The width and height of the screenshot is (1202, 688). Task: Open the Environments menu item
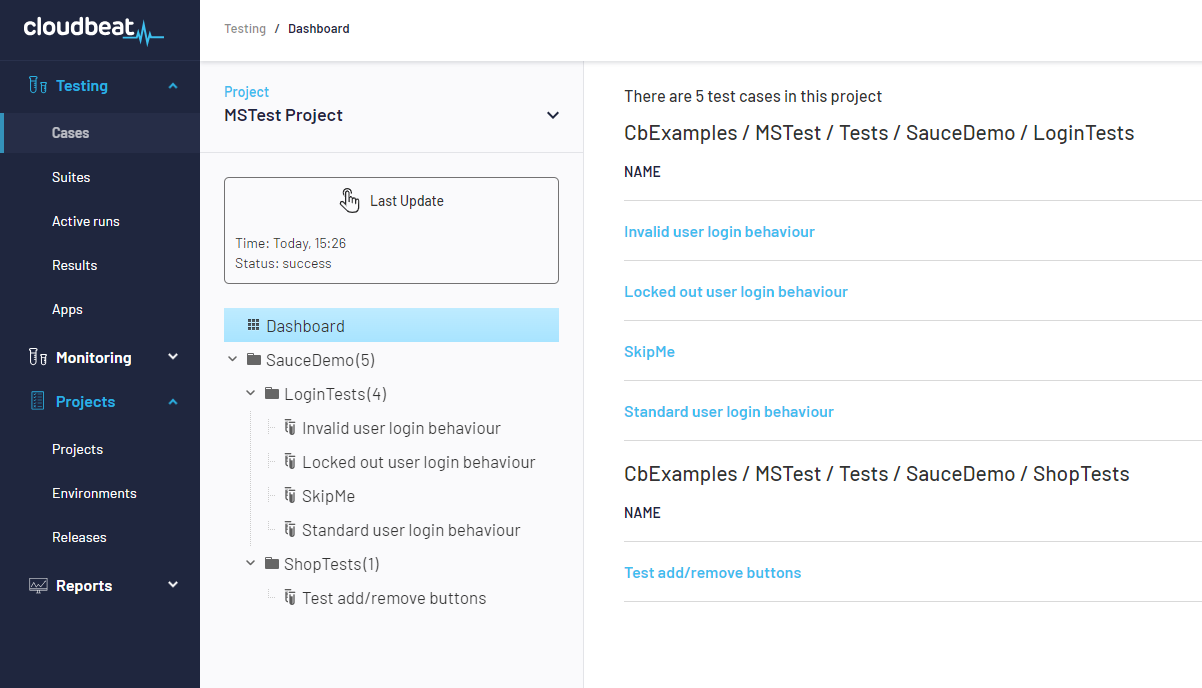coord(94,493)
